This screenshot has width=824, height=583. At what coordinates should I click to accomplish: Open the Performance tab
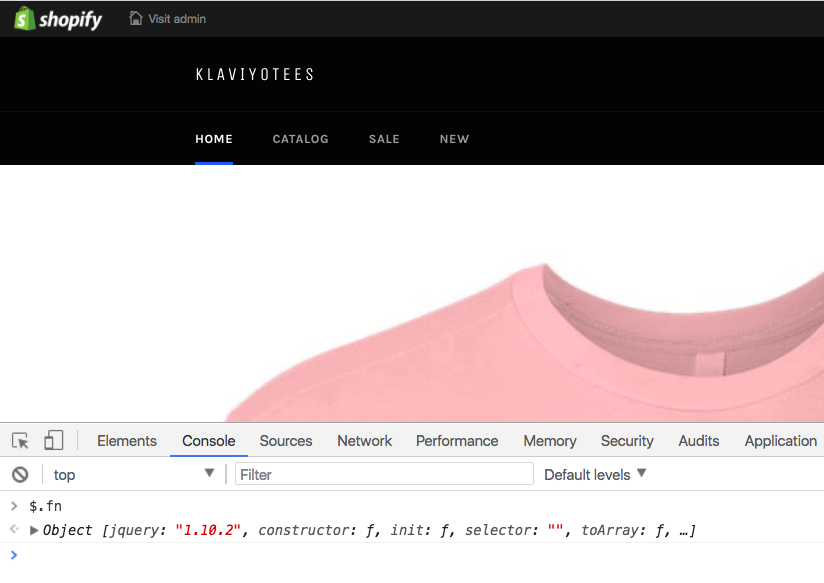pos(457,441)
